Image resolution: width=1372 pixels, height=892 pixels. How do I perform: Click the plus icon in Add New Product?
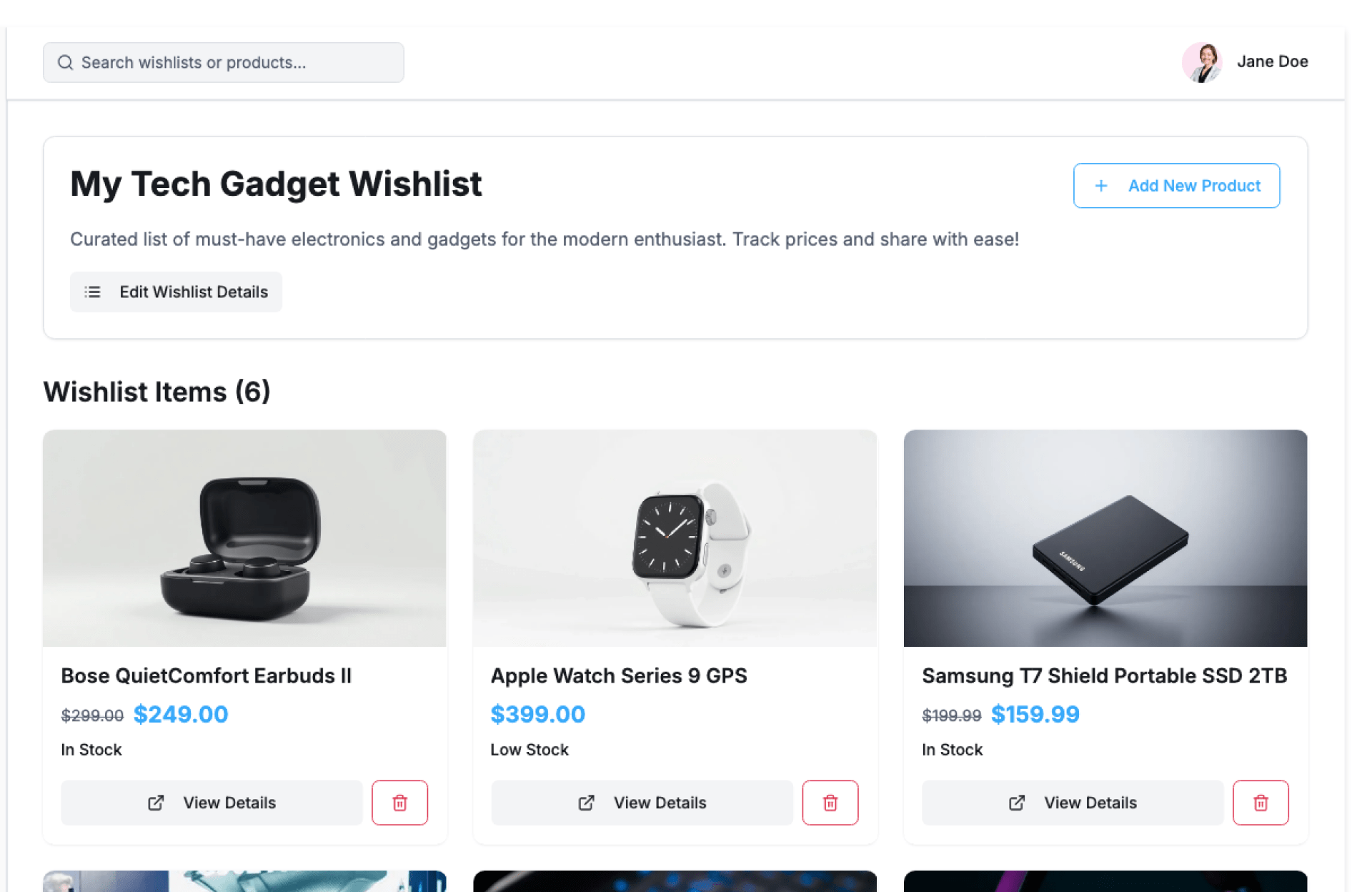pos(1101,186)
